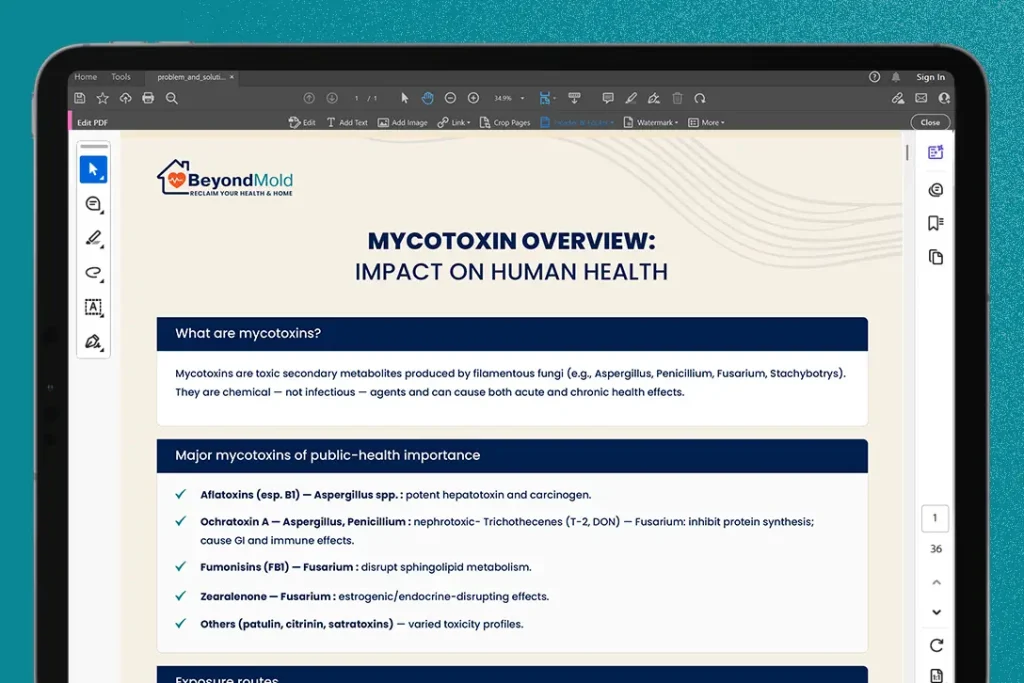The height and width of the screenshot is (683, 1024).
Task: Click Sign In
Action: 930,77
